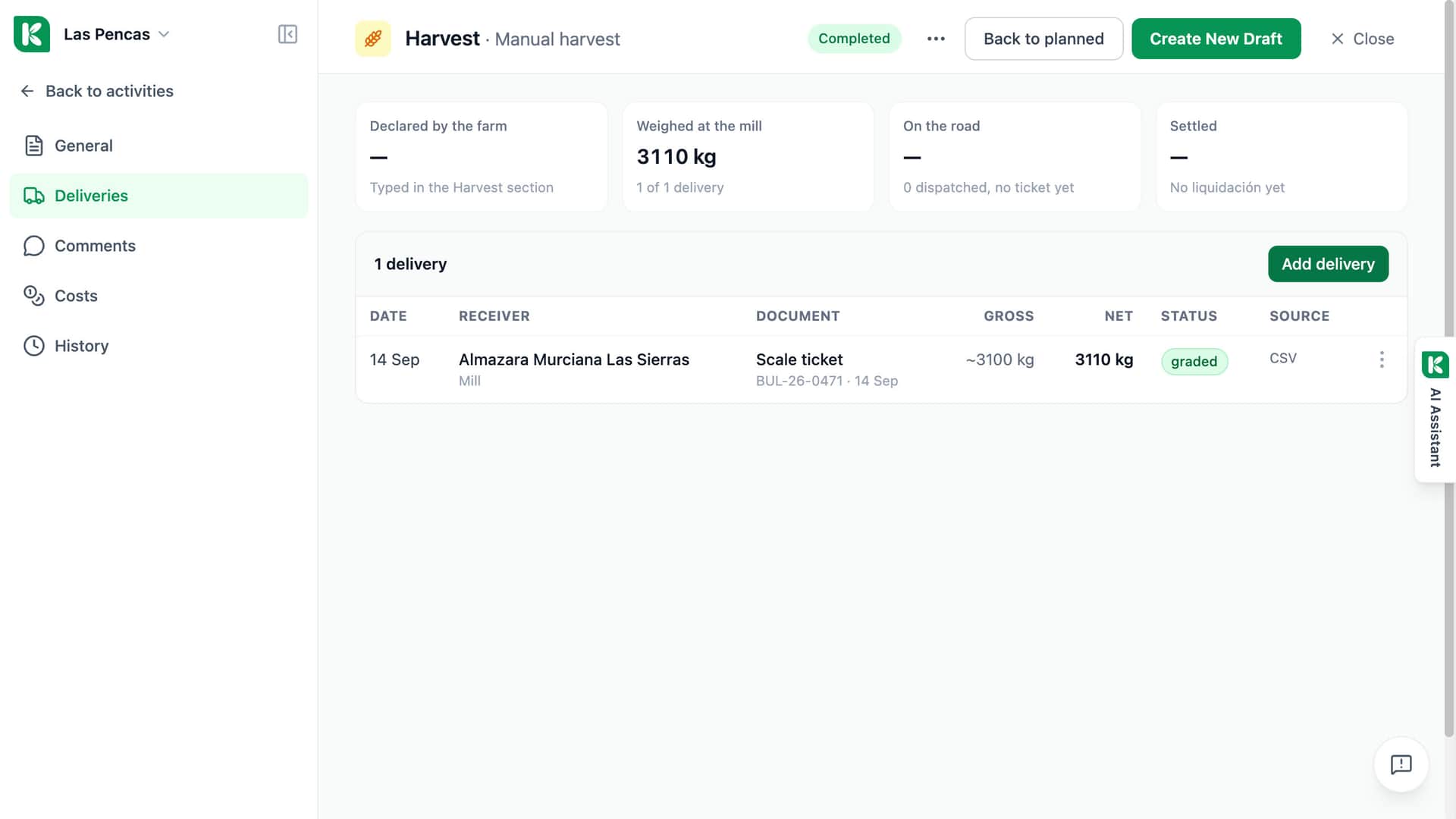
Task: Click the 1 delivery heading
Action: tap(410, 264)
